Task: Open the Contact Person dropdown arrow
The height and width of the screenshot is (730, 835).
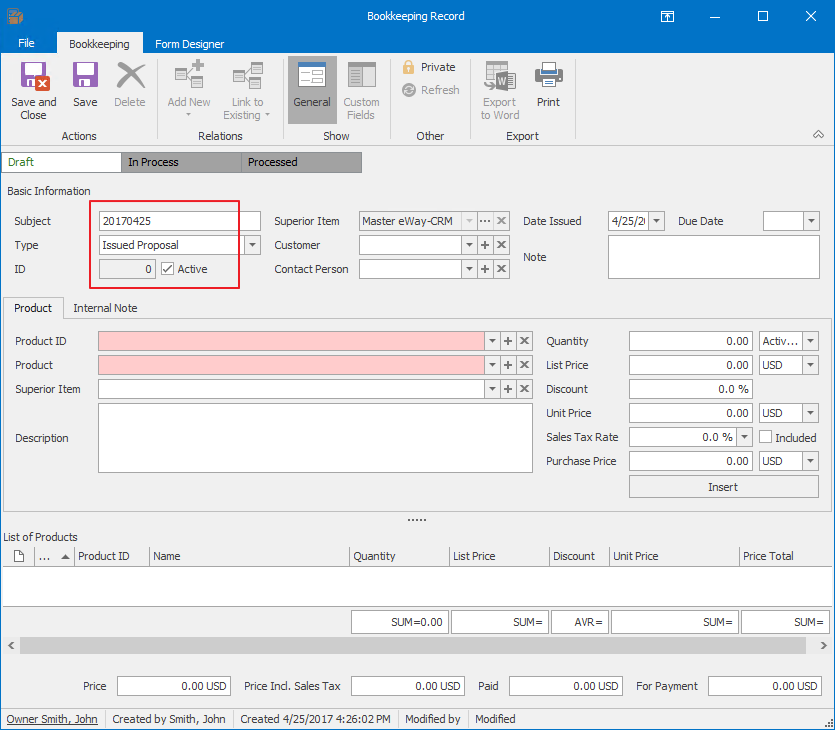Action: (469, 269)
